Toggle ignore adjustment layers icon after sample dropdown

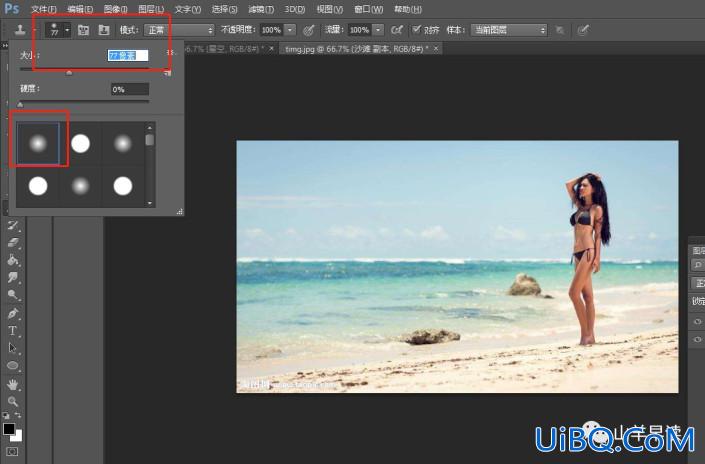point(559,30)
